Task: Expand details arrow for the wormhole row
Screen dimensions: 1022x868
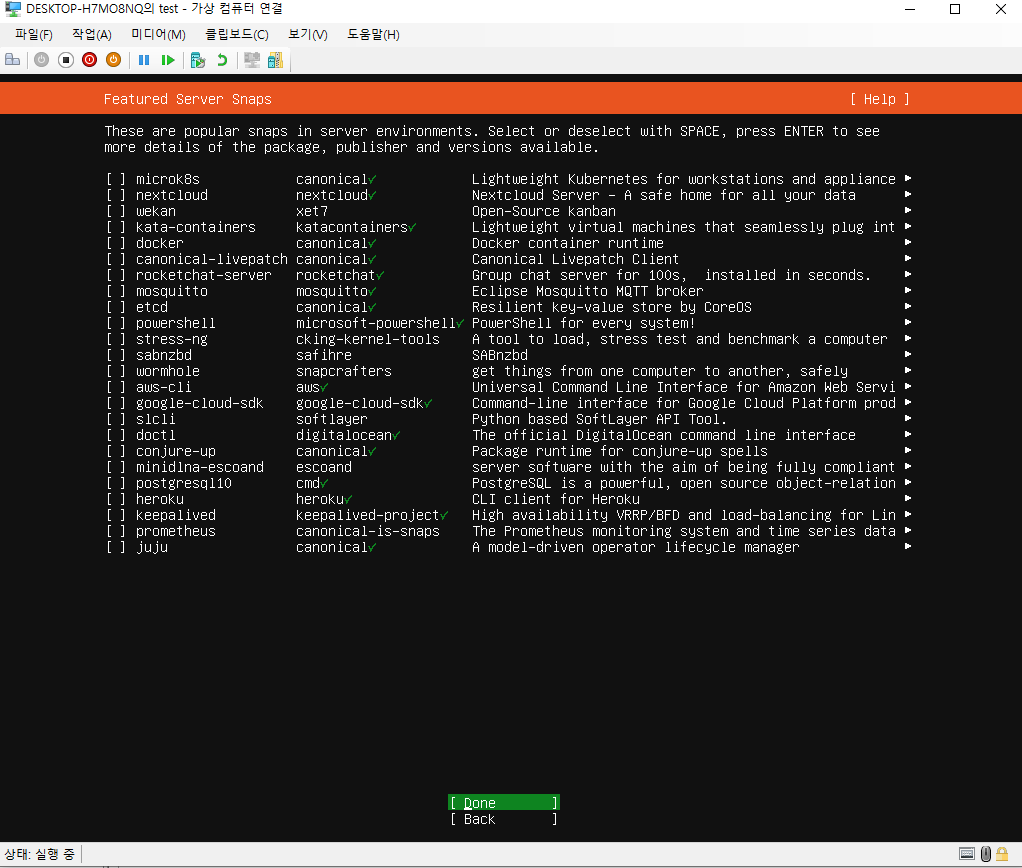Action: point(908,370)
